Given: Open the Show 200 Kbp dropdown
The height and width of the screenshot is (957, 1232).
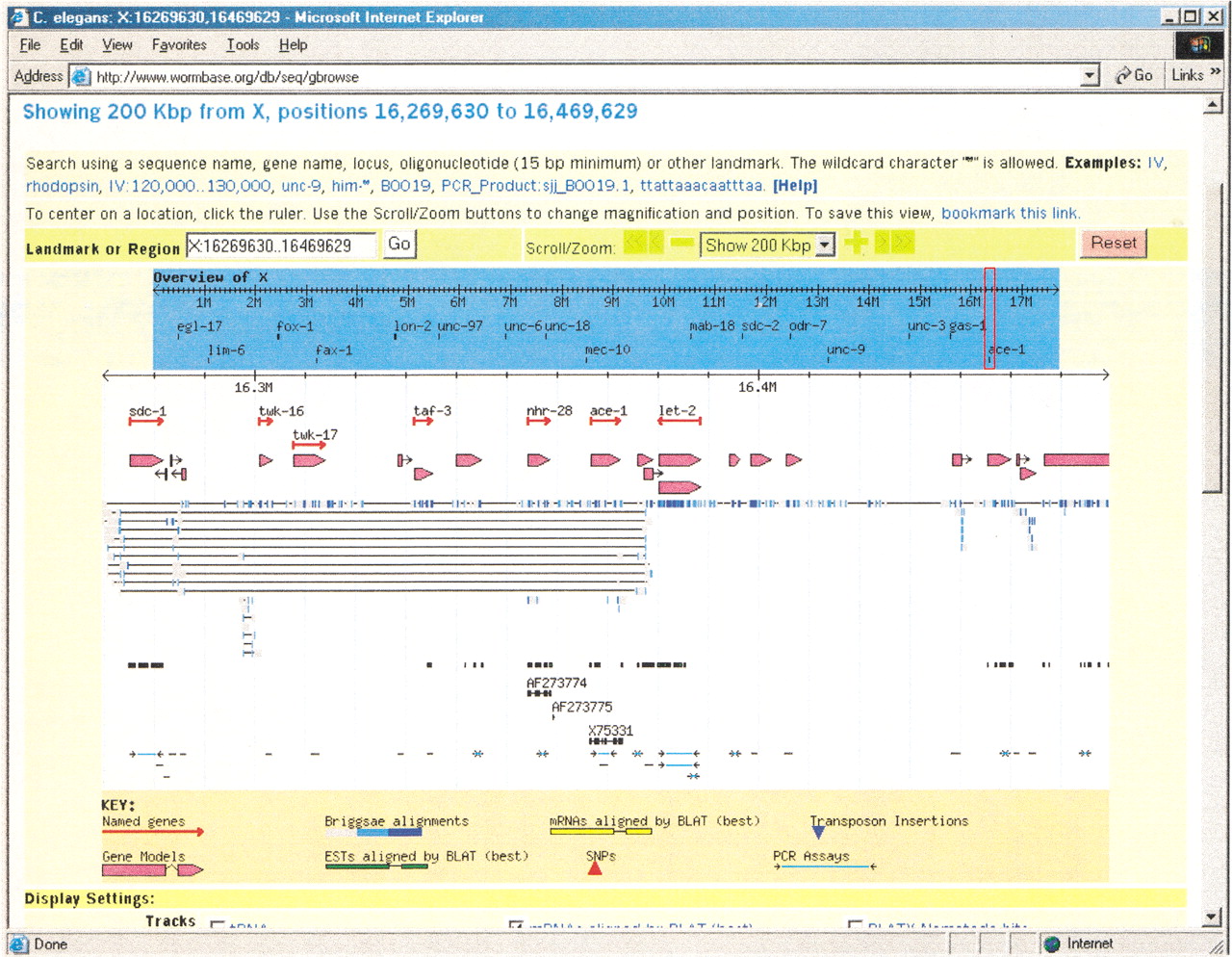Looking at the screenshot, I should click(825, 246).
